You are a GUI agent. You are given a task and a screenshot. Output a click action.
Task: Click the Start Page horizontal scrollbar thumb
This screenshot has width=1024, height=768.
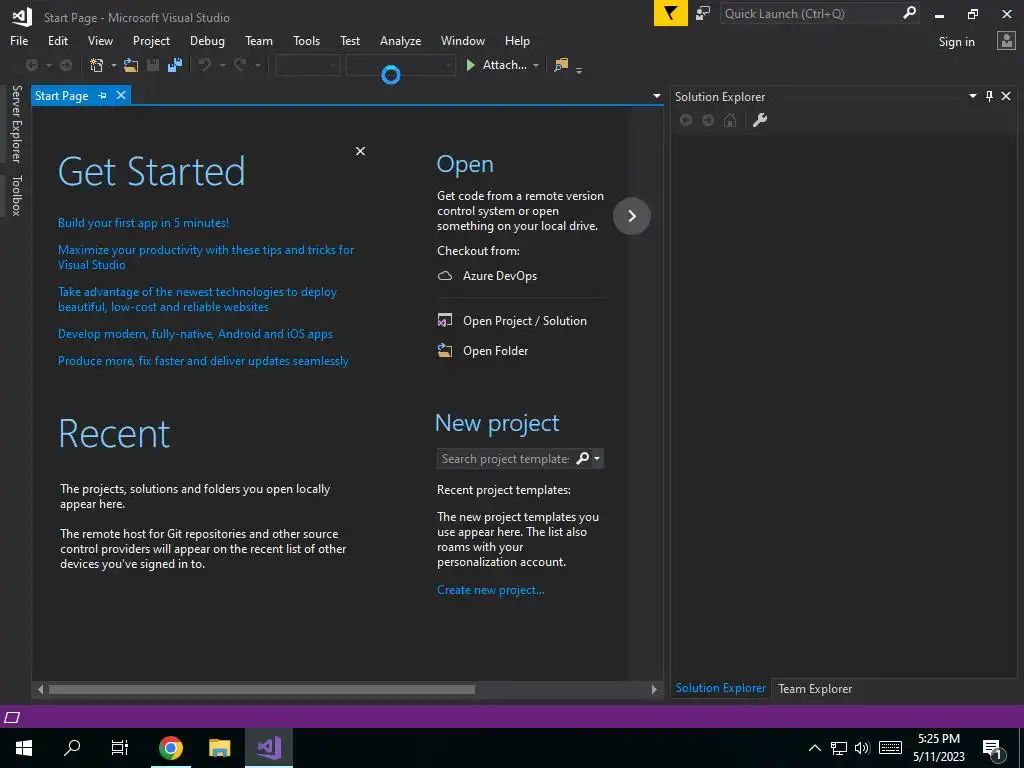(x=262, y=689)
